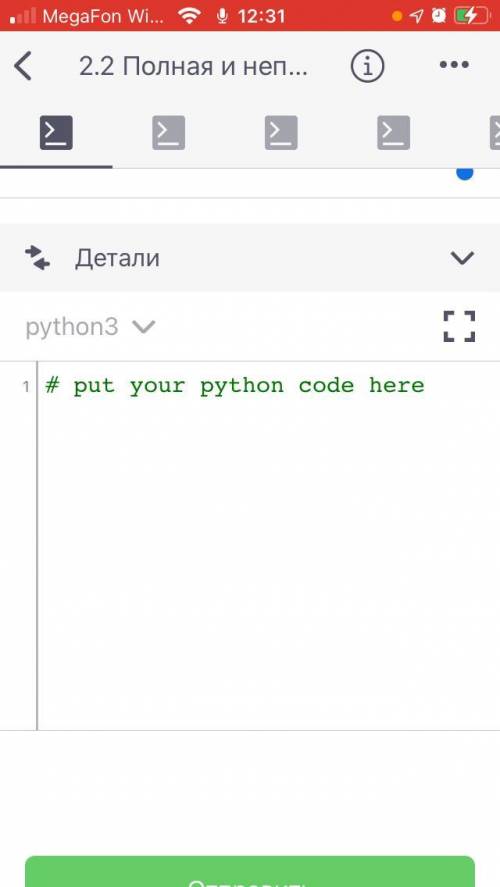Tap the swap arrows icon beside Детали
500x887 pixels.
click(x=37, y=258)
